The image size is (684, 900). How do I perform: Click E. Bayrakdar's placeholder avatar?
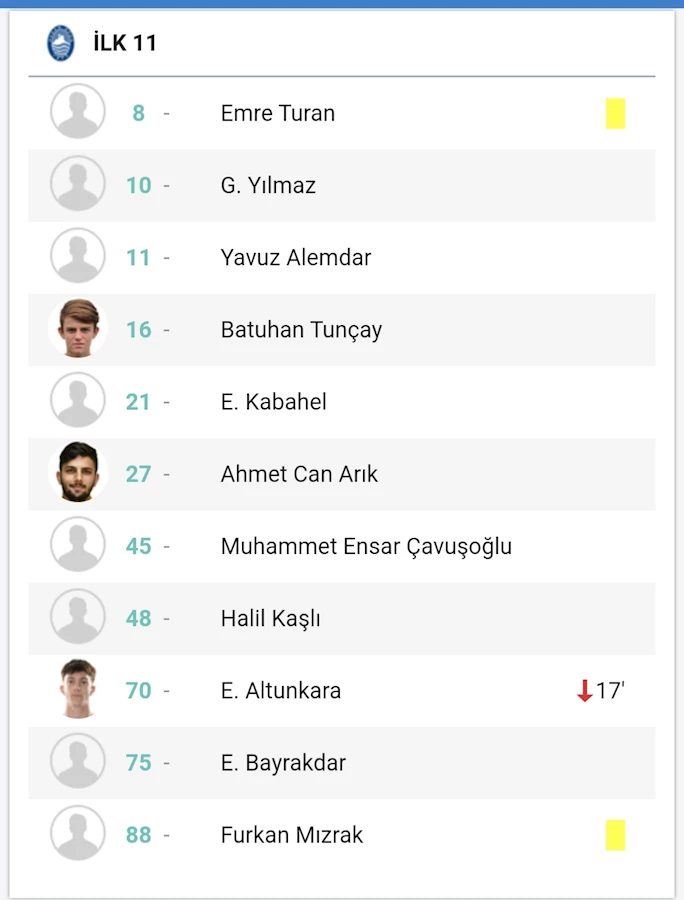[78, 761]
